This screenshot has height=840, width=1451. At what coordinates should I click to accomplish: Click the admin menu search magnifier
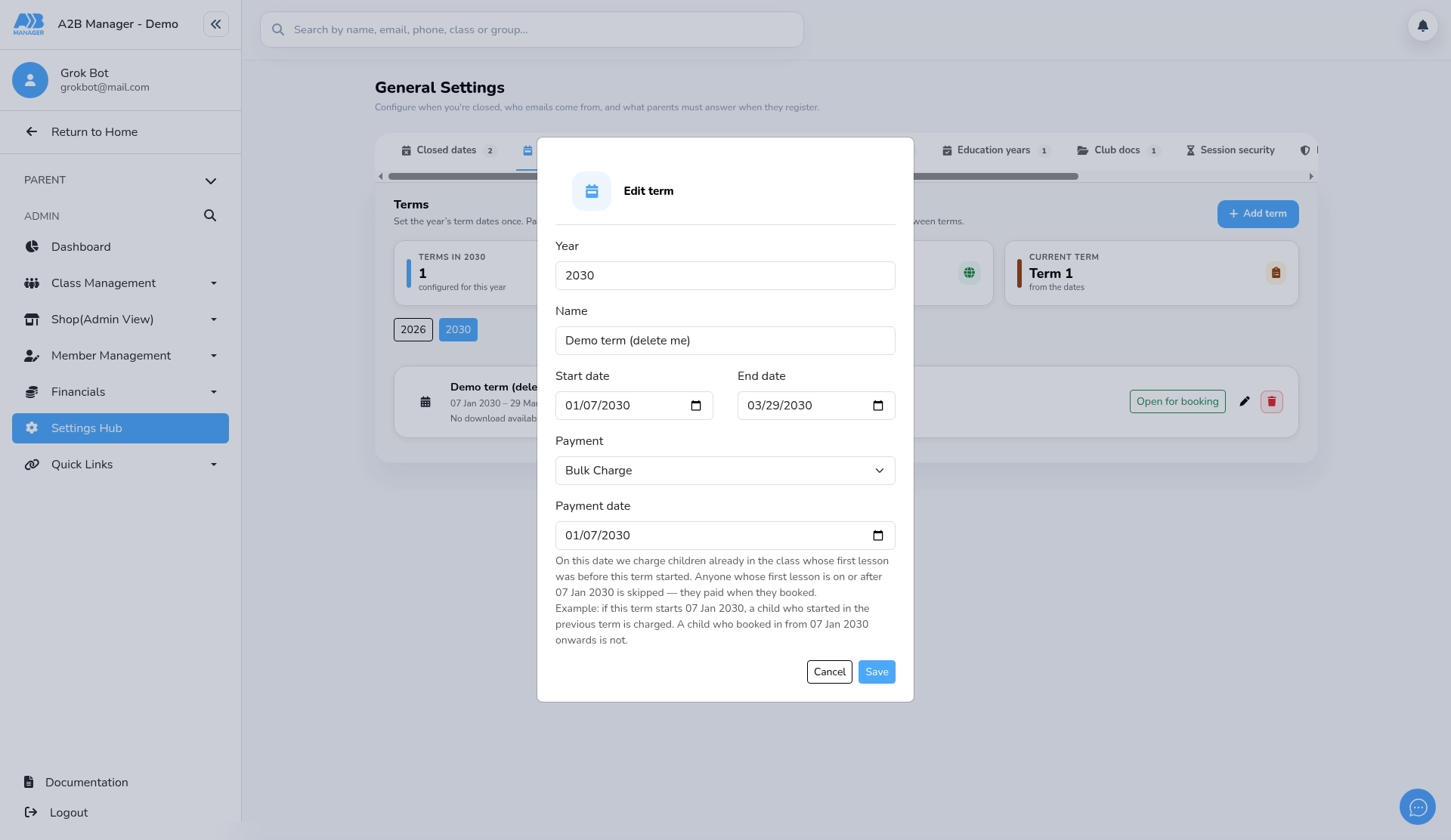tap(210, 216)
